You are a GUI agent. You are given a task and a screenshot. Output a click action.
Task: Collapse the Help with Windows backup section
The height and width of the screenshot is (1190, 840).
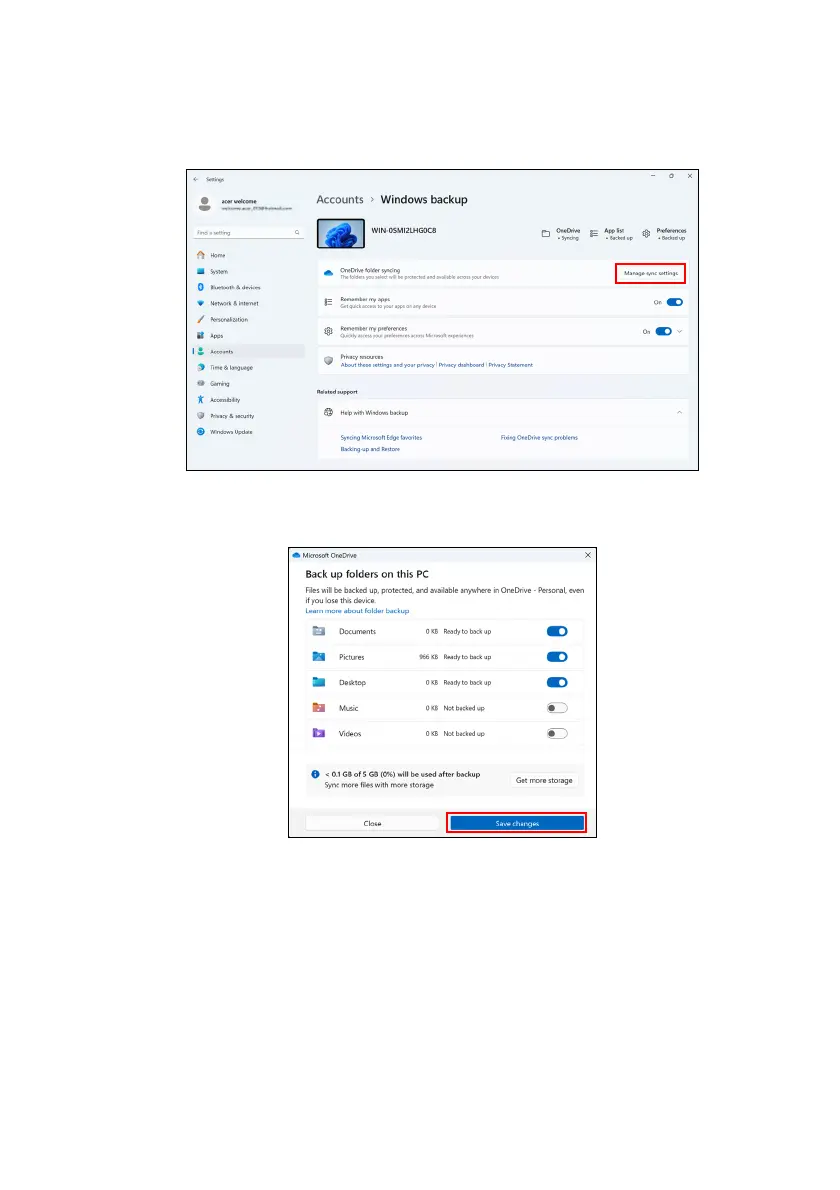pyautogui.click(x=677, y=412)
